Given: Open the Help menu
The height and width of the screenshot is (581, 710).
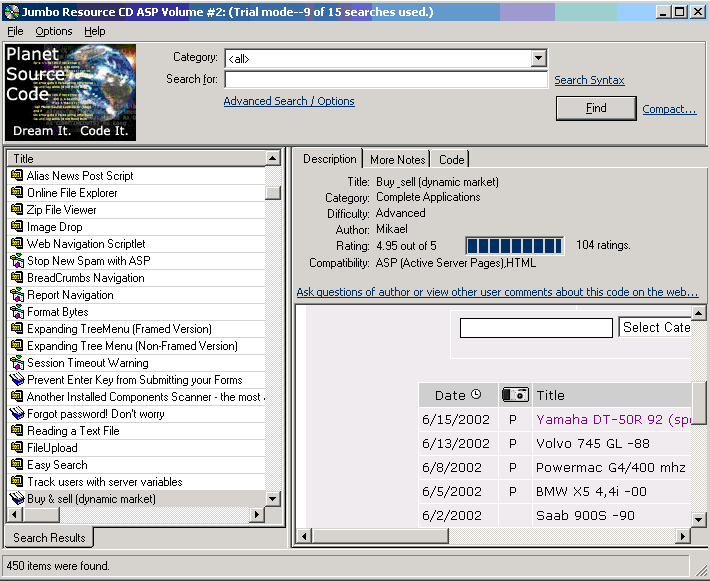Looking at the screenshot, I should click(95, 31).
